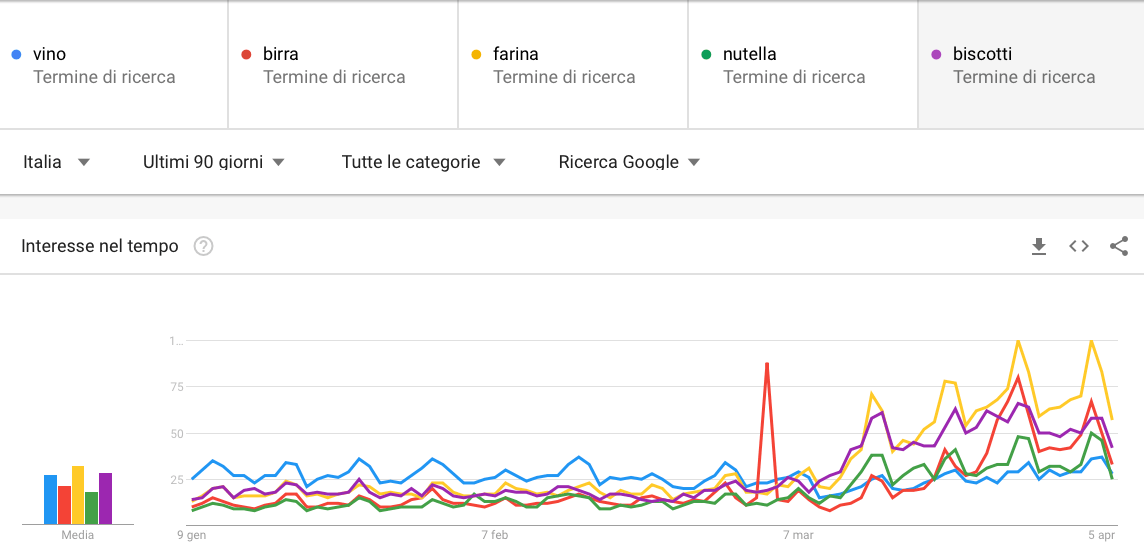
Task: Select the vino search term box
Action: (x=114, y=65)
